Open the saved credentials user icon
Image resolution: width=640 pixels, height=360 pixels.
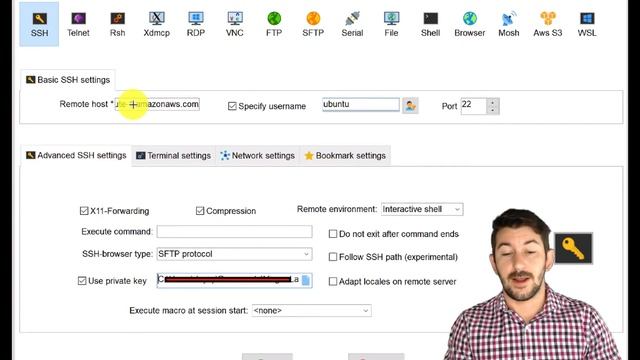(x=410, y=106)
